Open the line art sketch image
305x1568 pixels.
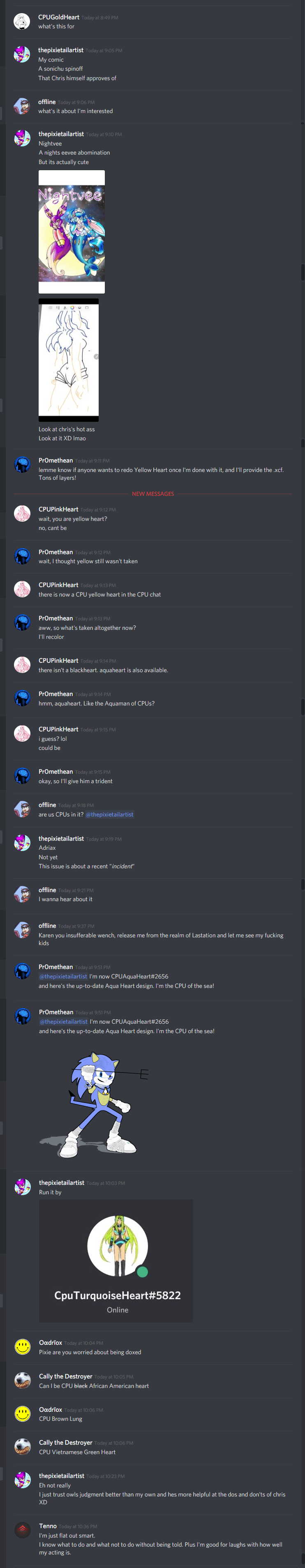pos(68,361)
